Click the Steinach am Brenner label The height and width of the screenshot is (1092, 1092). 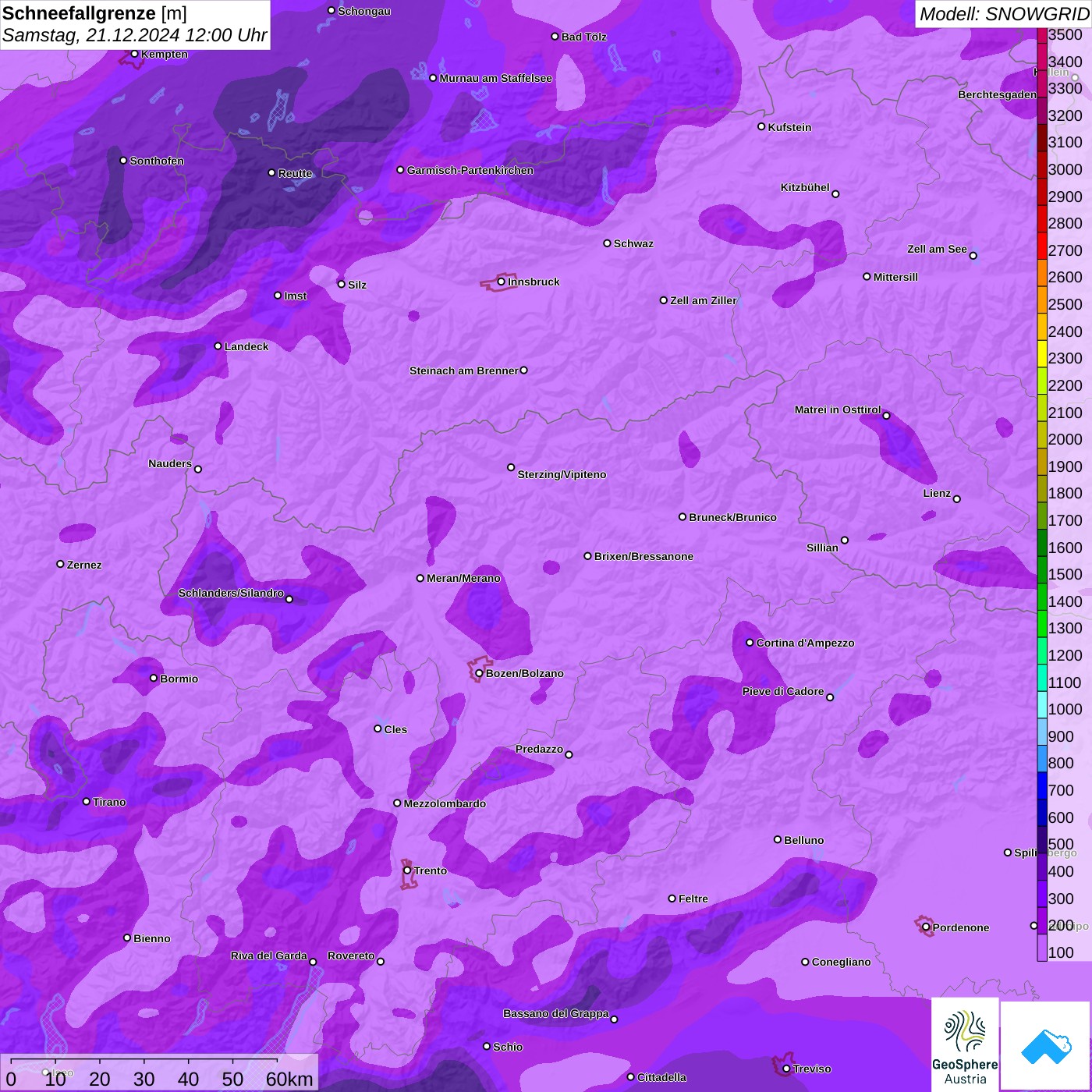(464, 370)
